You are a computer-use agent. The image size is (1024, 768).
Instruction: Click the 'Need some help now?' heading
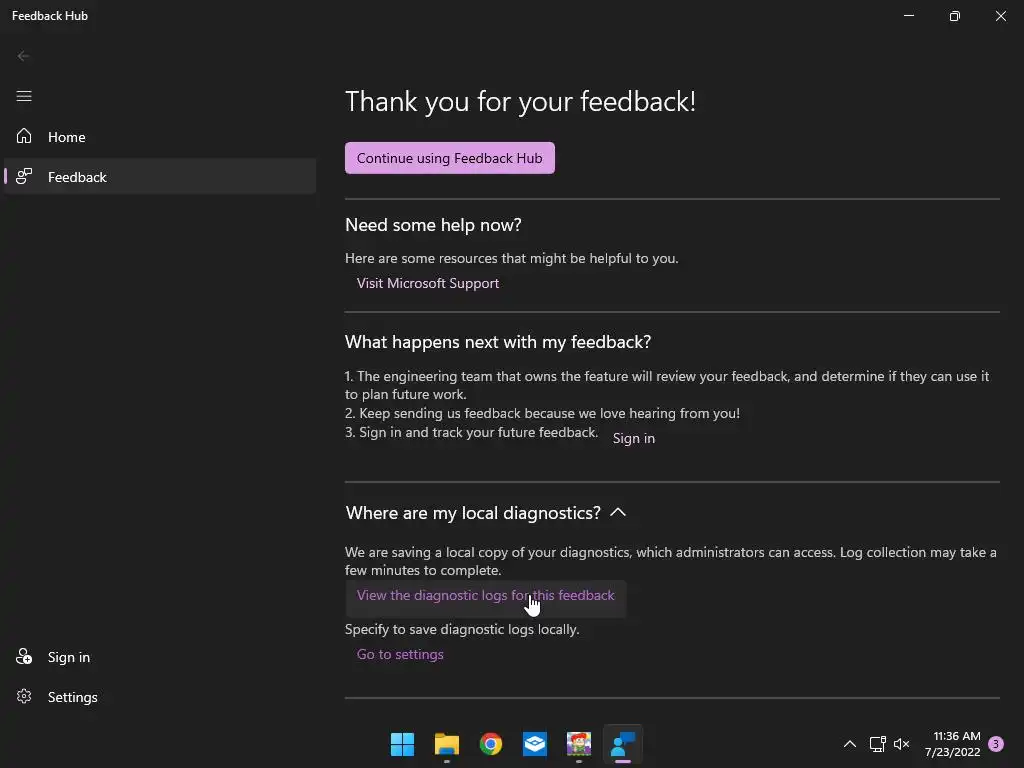[433, 225]
